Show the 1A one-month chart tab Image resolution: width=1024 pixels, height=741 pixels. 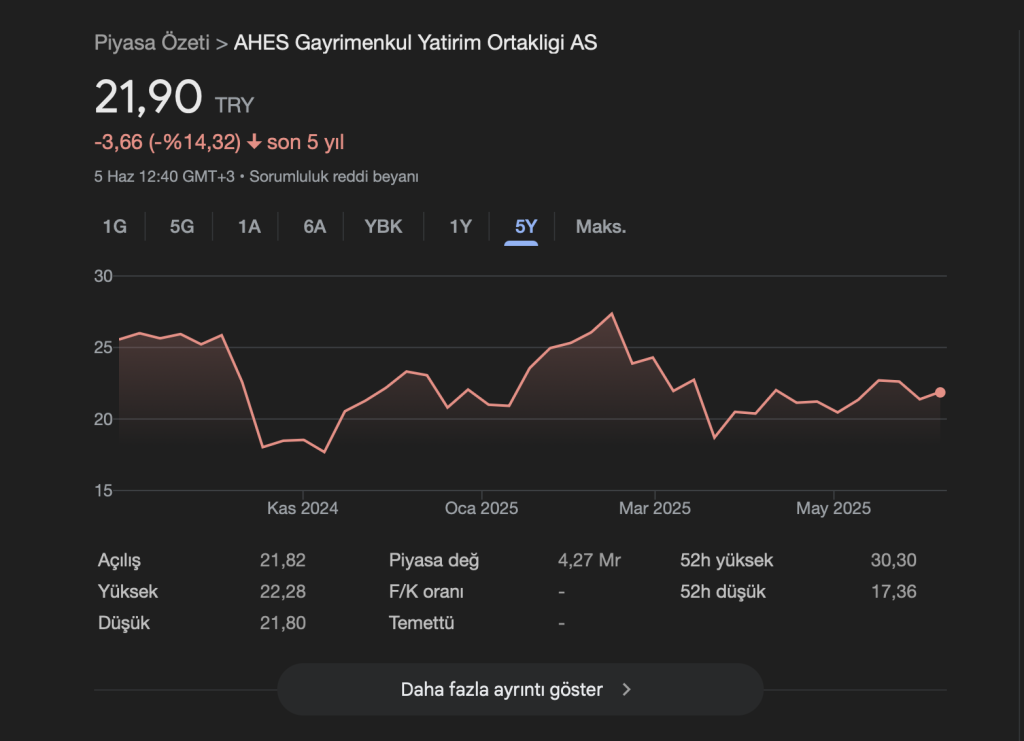(249, 226)
